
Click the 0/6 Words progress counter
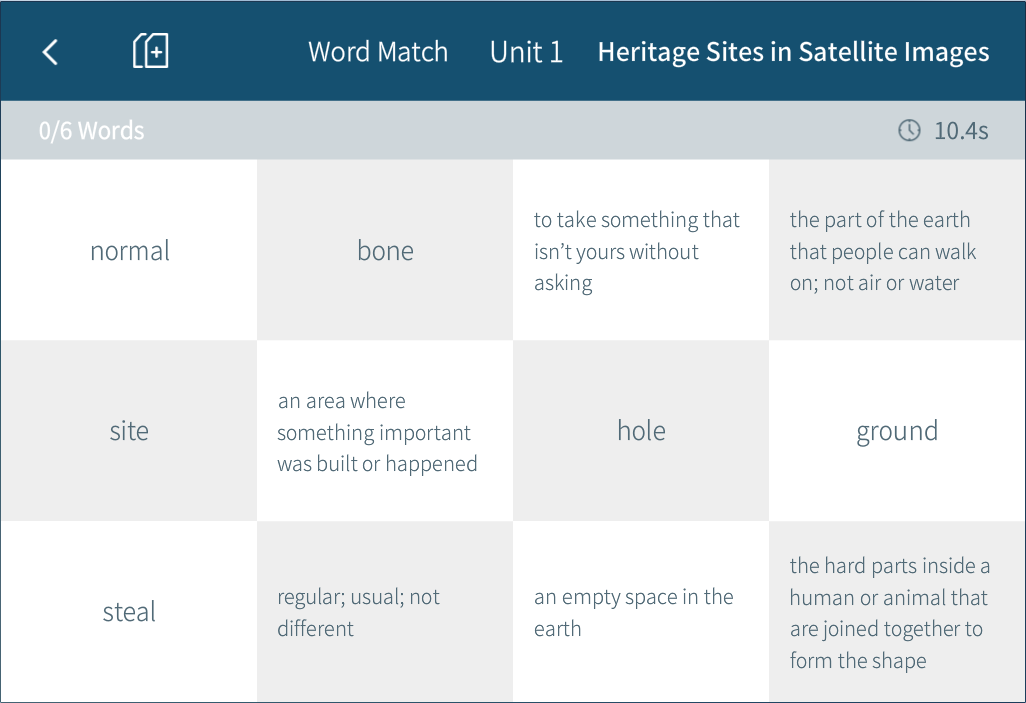coord(91,131)
